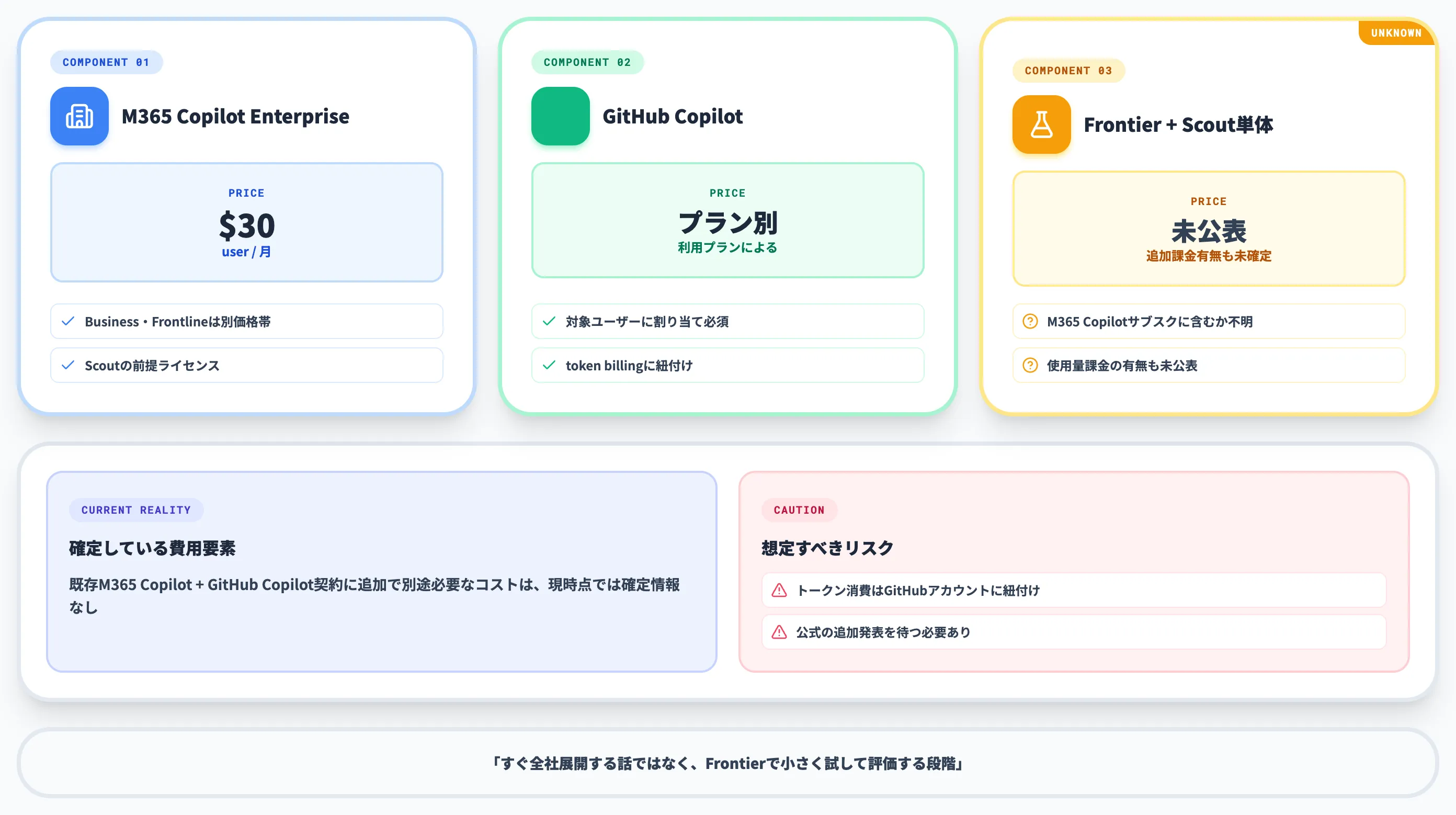Click the quote about Frontierで小さく試して評価
This screenshot has width=1456, height=815.
(727, 763)
